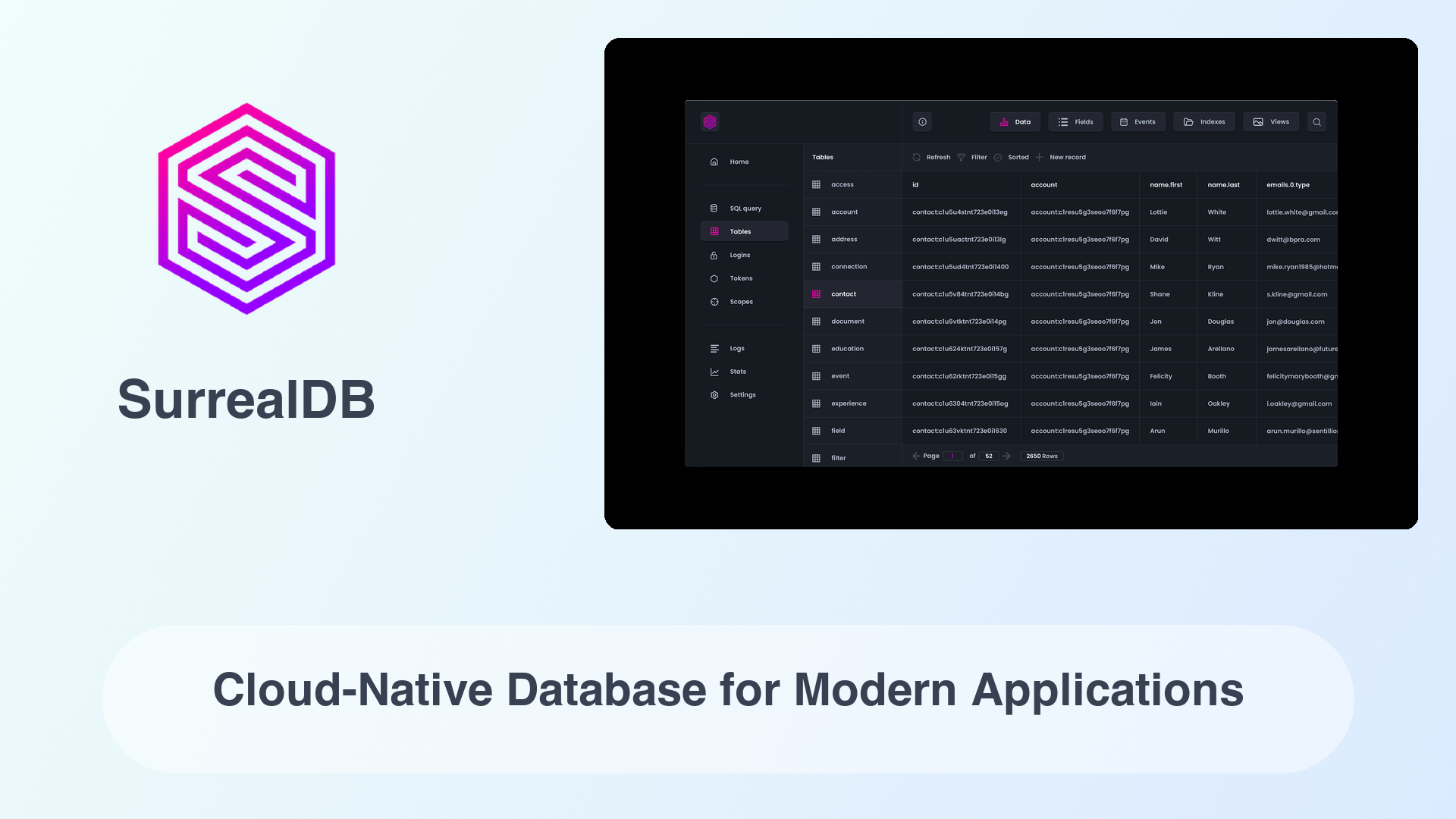Image resolution: width=1456 pixels, height=819 pixels.
Task: Click email cell jon@douglas.com
Action: pyautogui.click(x=1295, y=322)
